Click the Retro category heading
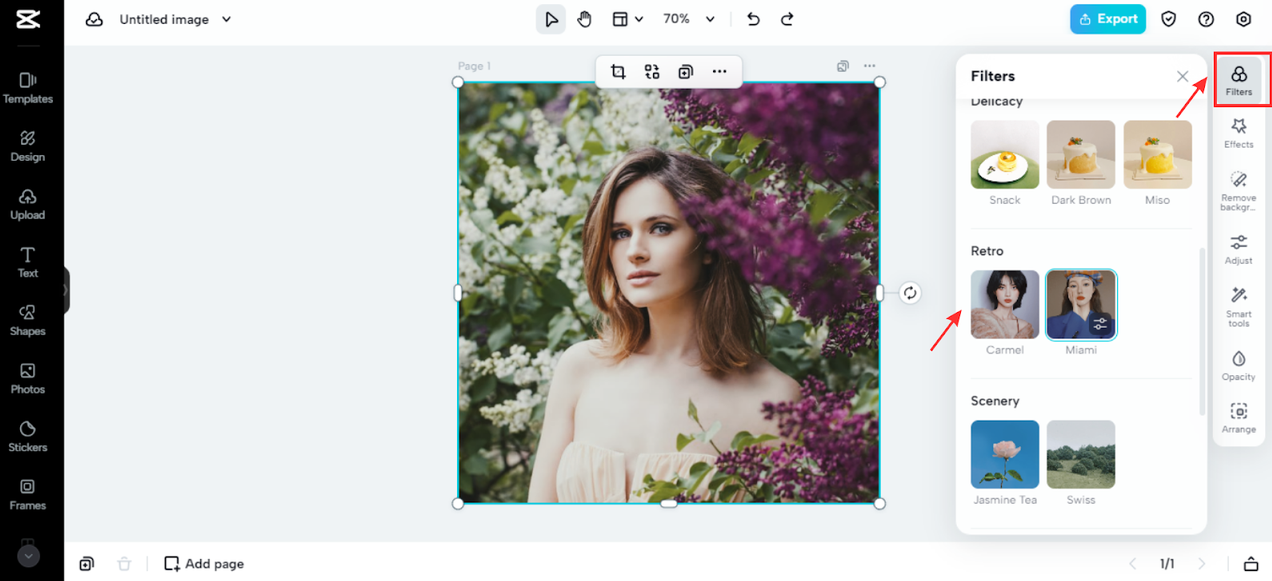 (987, 251)
